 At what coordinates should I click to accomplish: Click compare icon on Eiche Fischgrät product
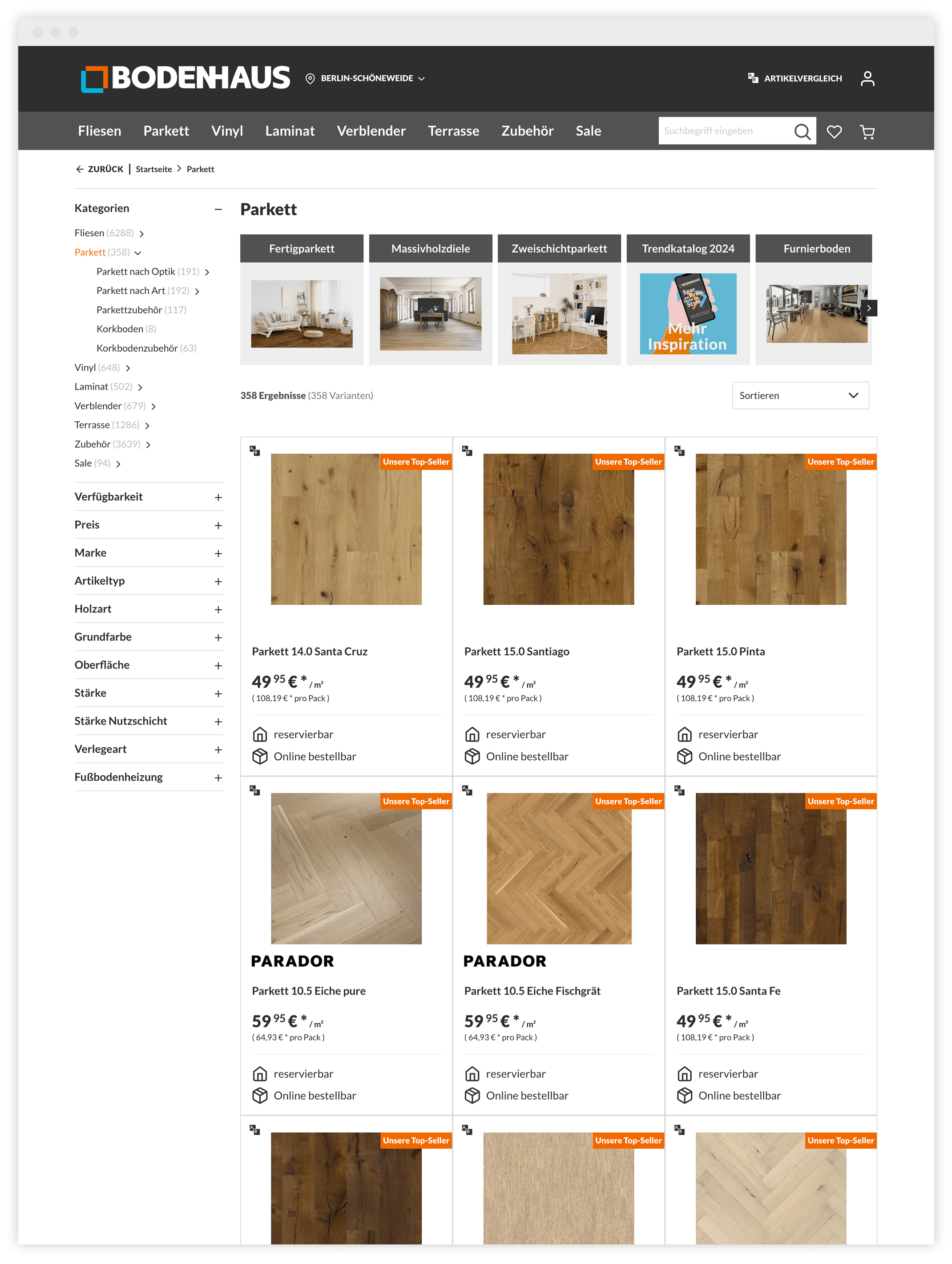click(x=467, y=790)
